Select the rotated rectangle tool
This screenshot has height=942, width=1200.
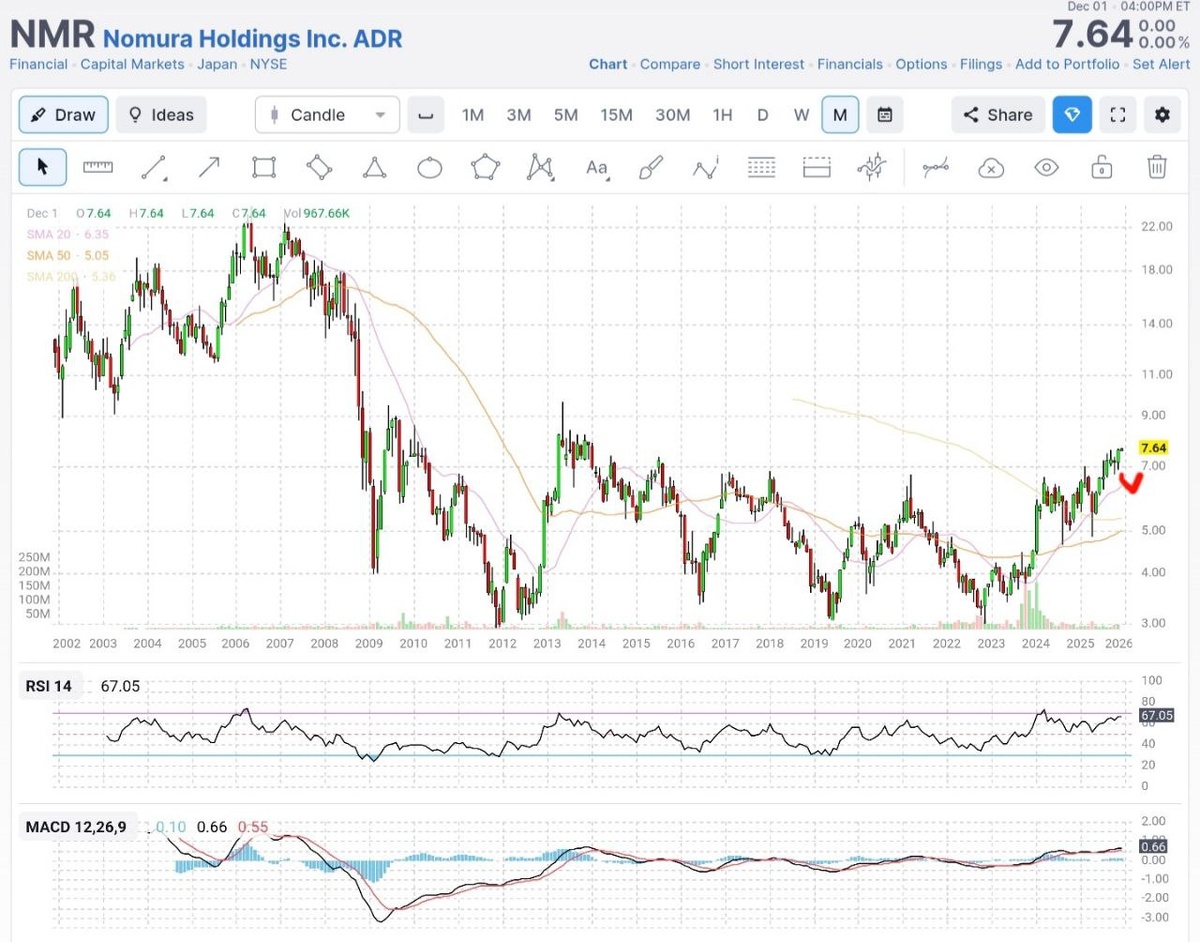(319, 167)
